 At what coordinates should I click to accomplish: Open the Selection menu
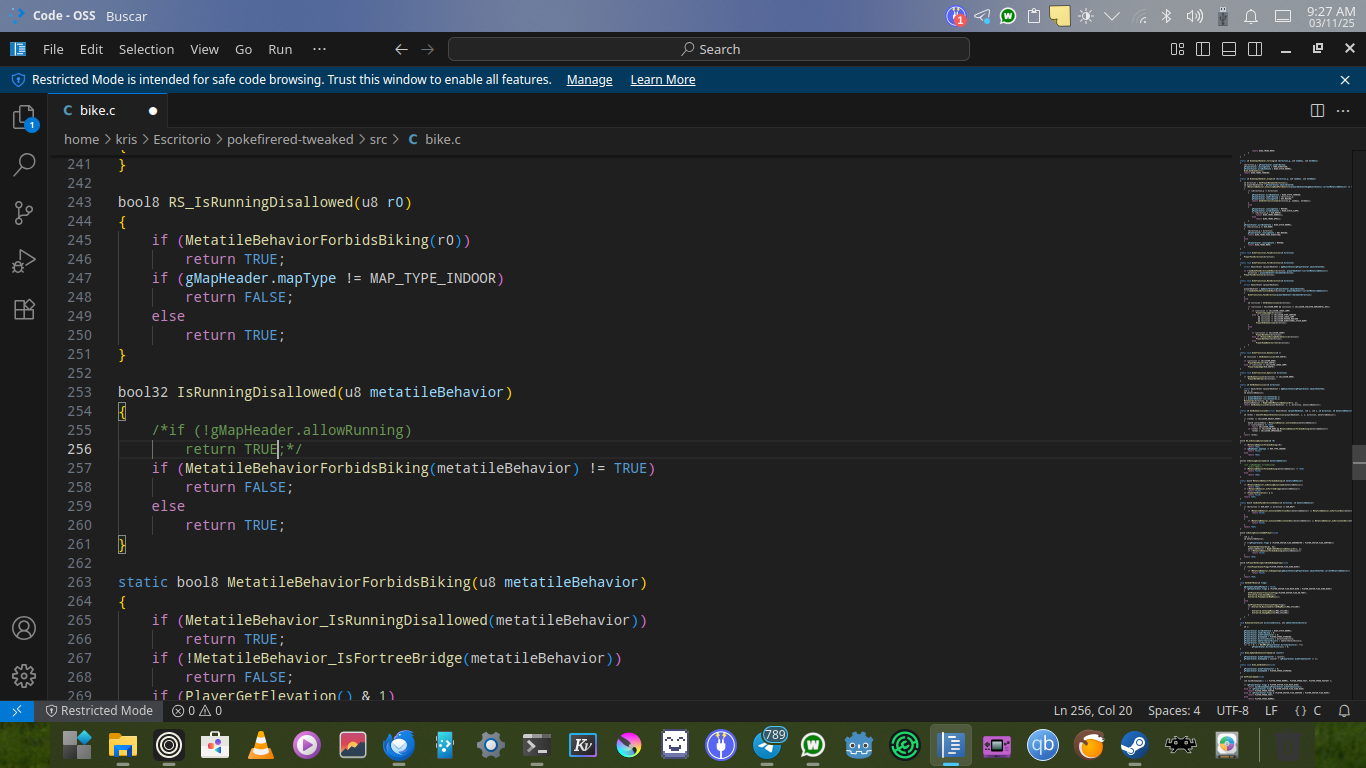146,49
